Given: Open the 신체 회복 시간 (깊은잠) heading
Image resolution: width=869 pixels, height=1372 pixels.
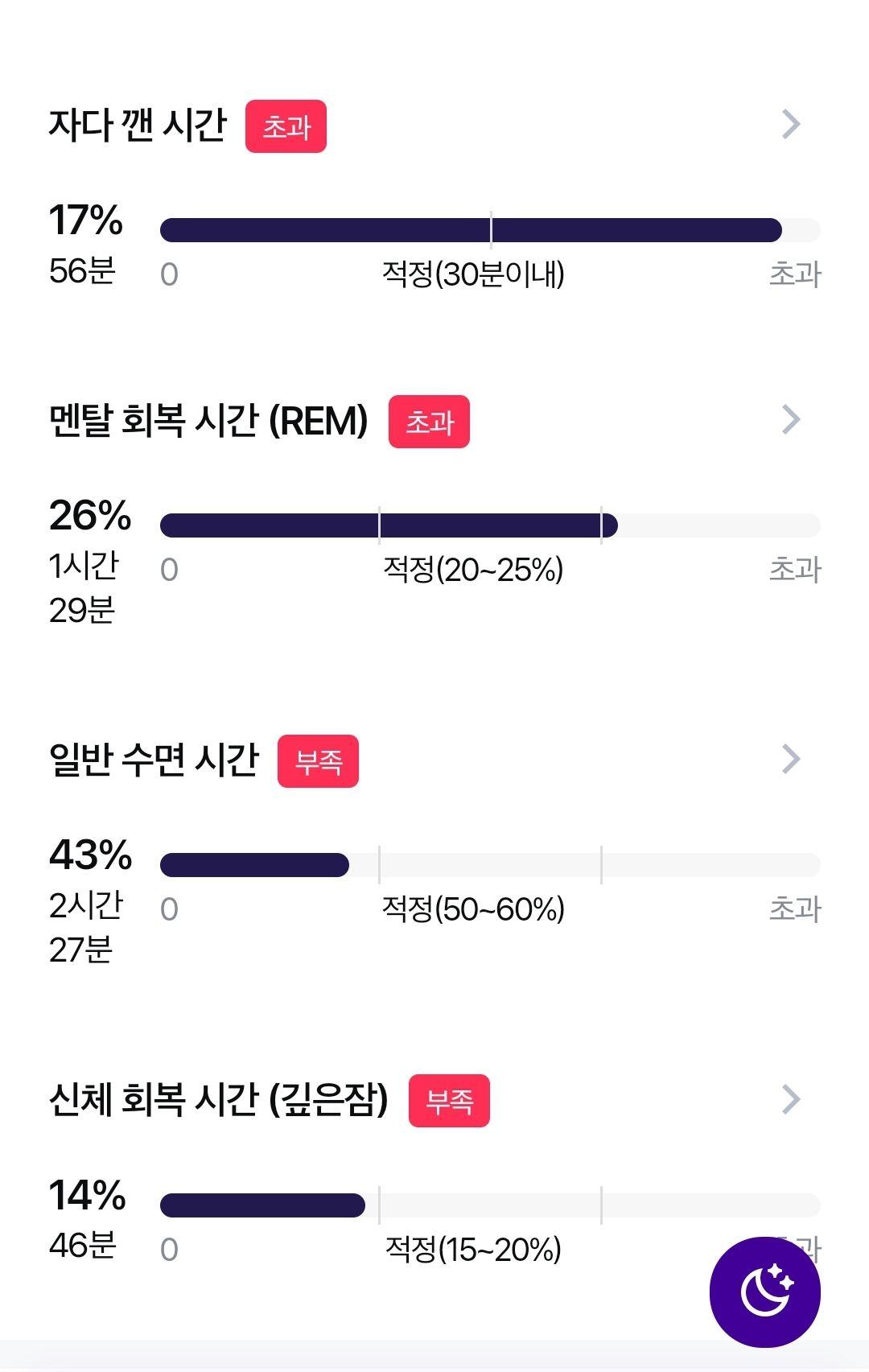Looking at the screenshot, I should point(218,1100).
